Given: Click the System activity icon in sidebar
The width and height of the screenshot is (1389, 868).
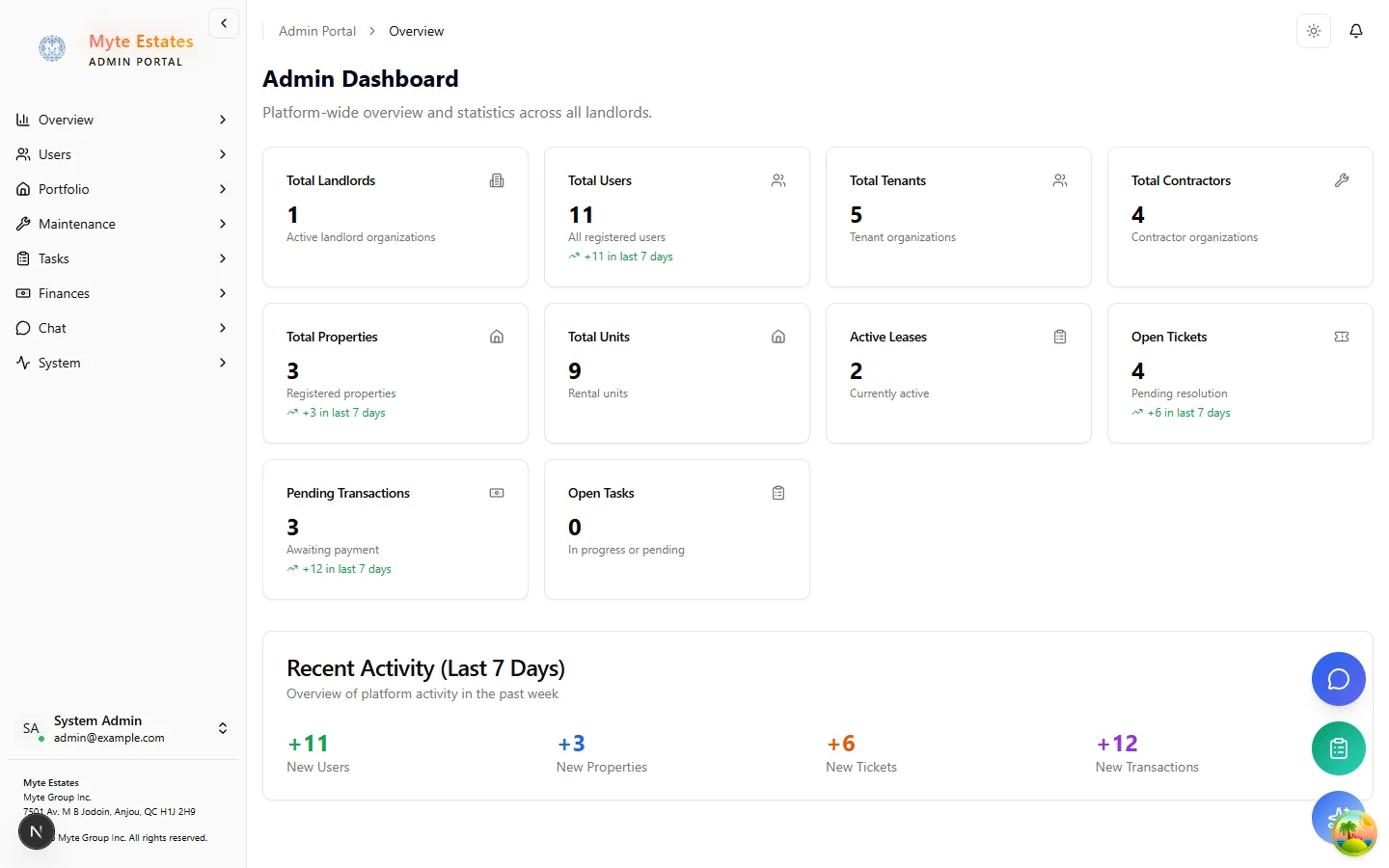Looking at the screenshot, I should [23, 363].
